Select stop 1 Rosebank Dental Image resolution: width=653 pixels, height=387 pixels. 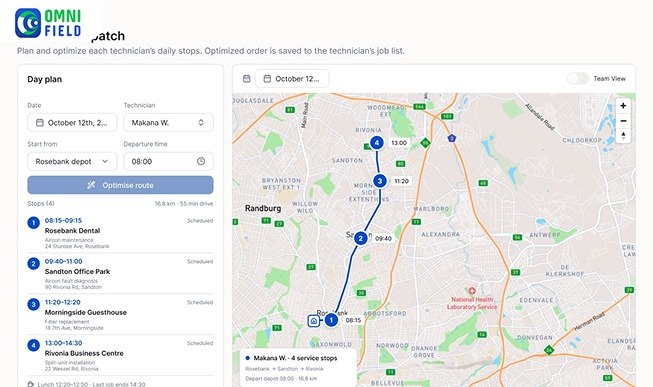click(120, 233)
